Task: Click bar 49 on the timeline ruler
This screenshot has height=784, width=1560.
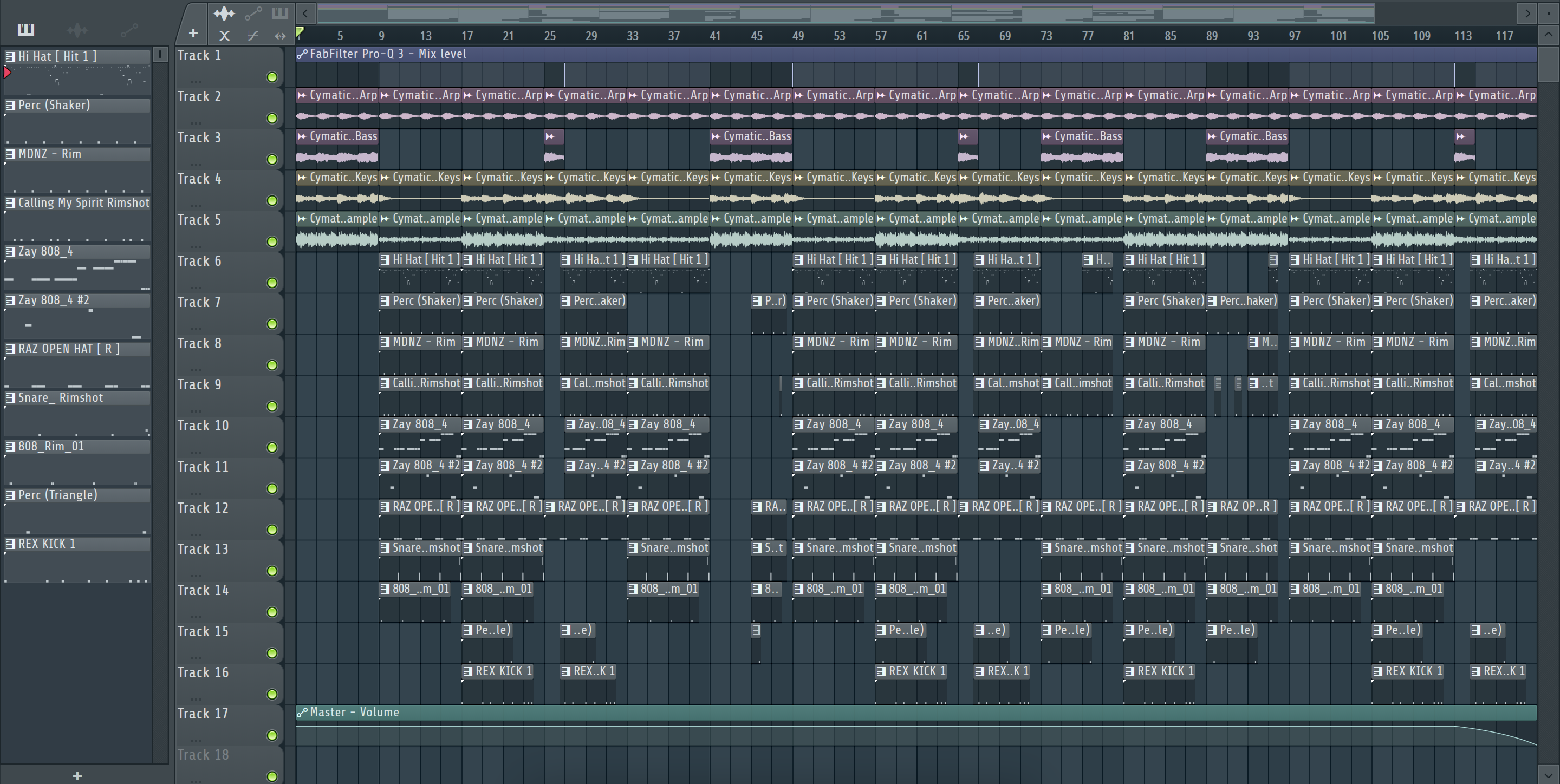Action: click(798, 36)
